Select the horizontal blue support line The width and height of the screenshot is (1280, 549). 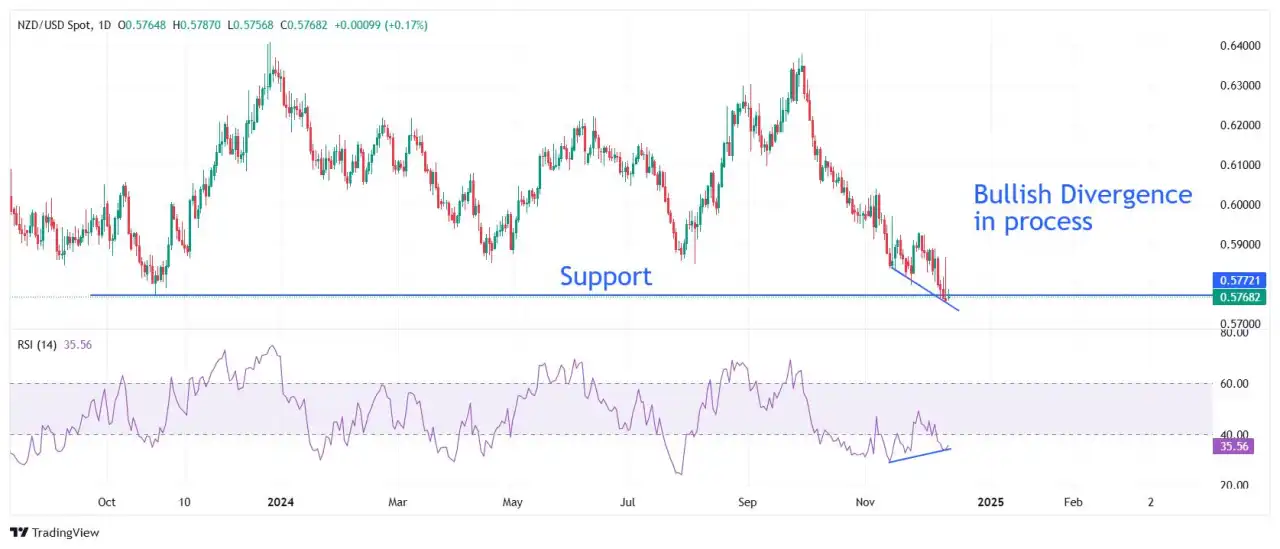650,295
